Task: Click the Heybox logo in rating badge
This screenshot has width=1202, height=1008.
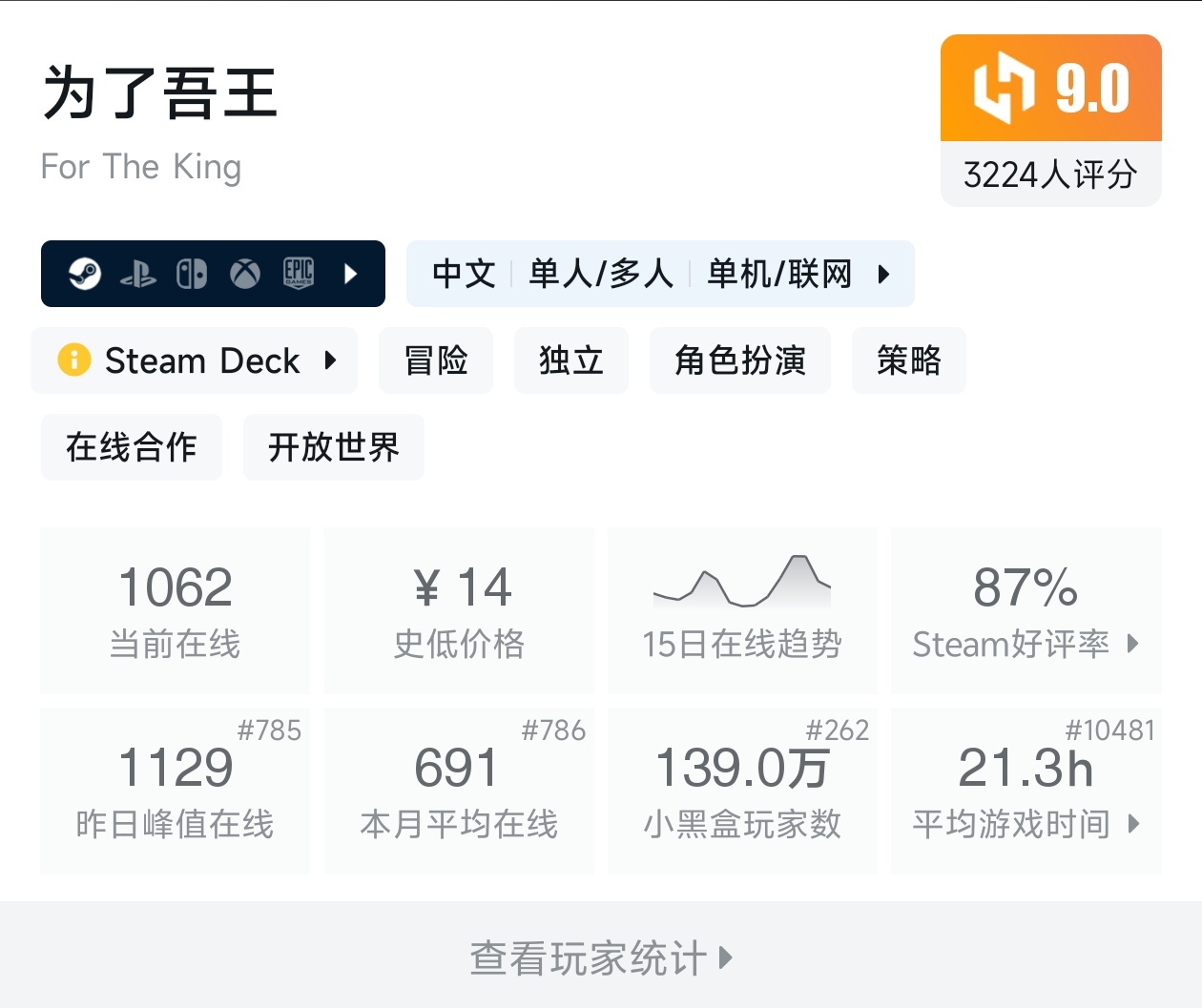Action: click(1004, 88)
